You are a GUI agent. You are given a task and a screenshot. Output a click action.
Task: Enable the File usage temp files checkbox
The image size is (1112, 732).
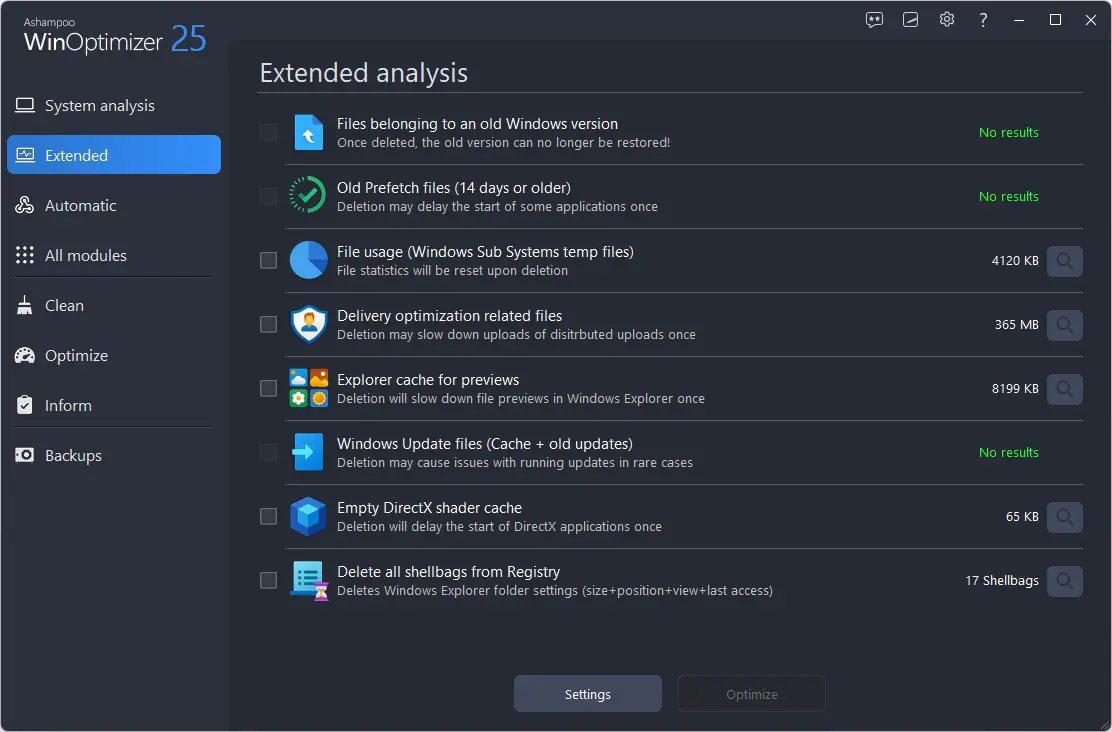click(x=268, y=260)
